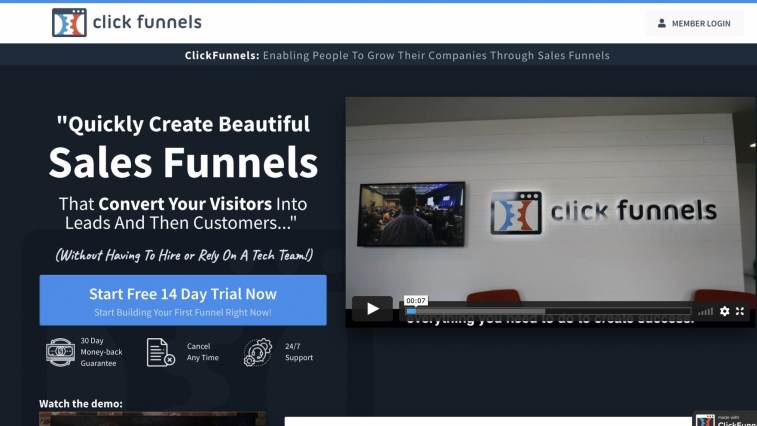The image size is (757, 426).
Task: Open video settings gear
Action: click(x=725, y=311)
